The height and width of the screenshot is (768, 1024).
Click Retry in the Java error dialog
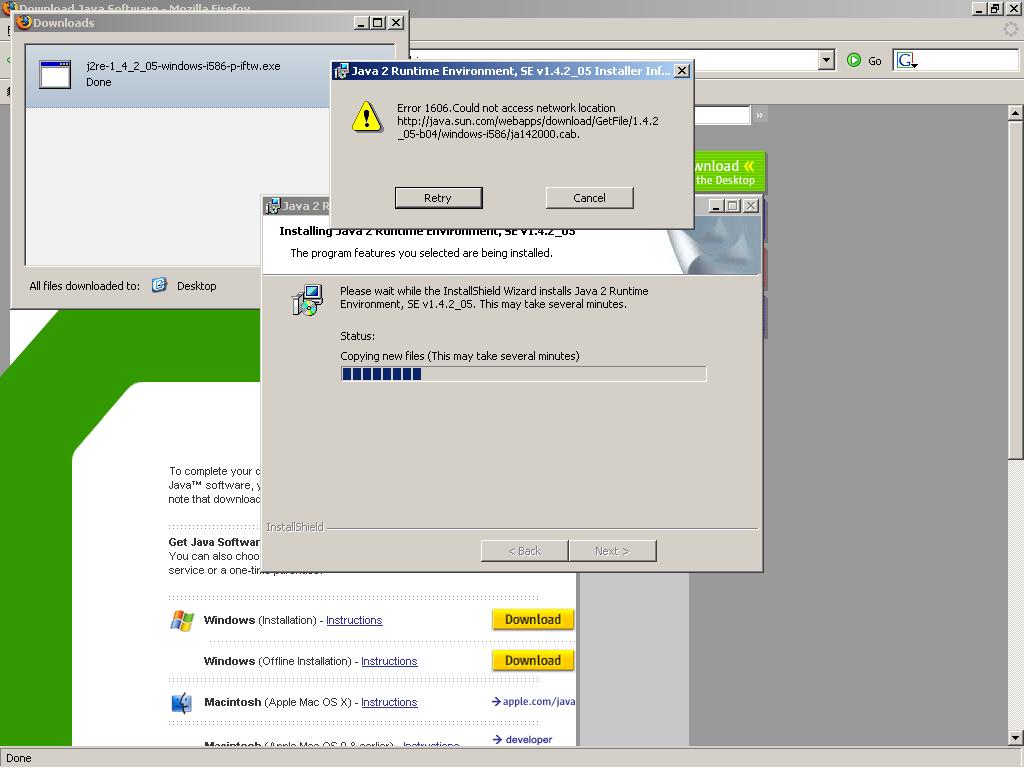pyautogui.click(x=438, y=198)
